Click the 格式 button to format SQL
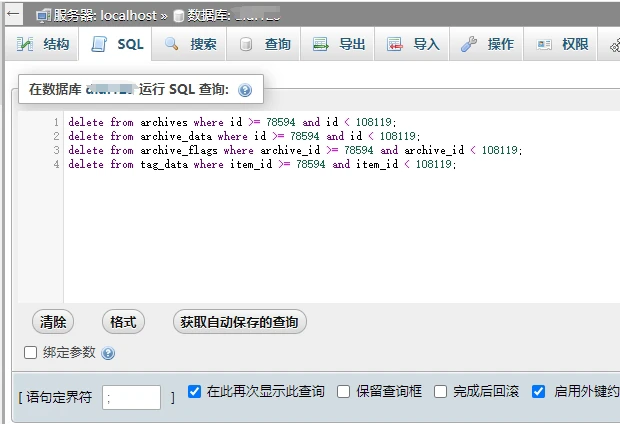This screenshot has width=620, height=424. coord(123,322)
